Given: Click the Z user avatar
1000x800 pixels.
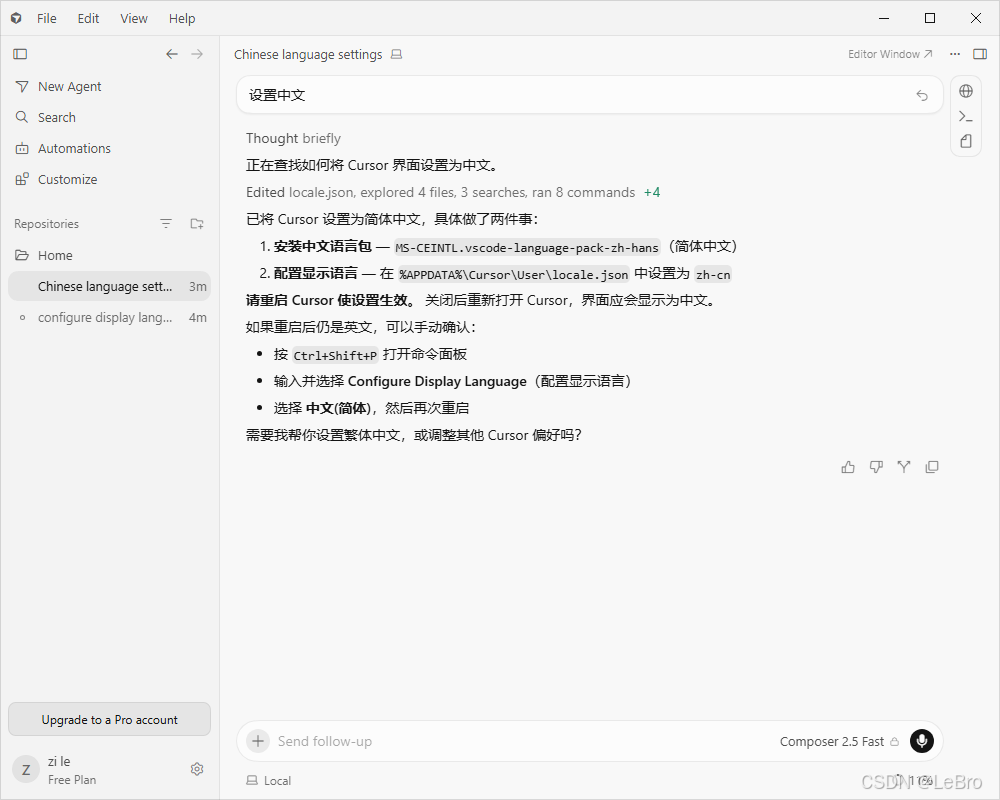Looking at the screenshot, I should pyautogui.click(x=26, y=770).
